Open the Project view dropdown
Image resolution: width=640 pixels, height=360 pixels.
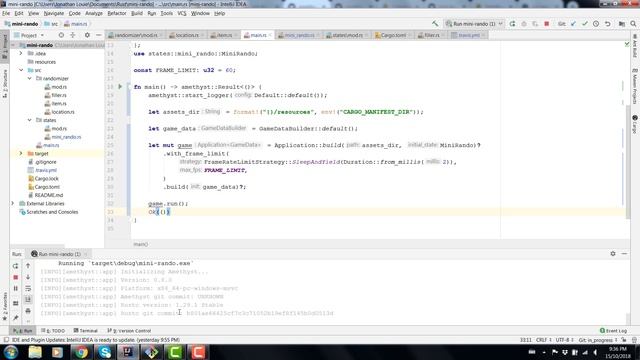(29, 36)
